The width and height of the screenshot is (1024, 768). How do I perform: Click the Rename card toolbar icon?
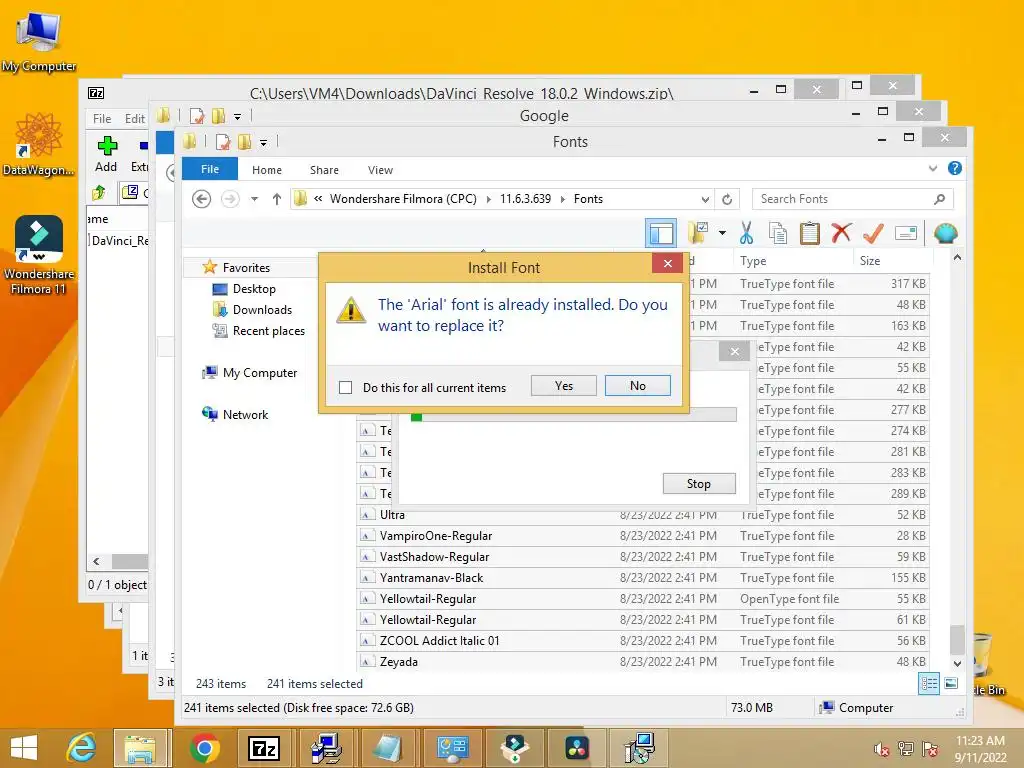906,233
